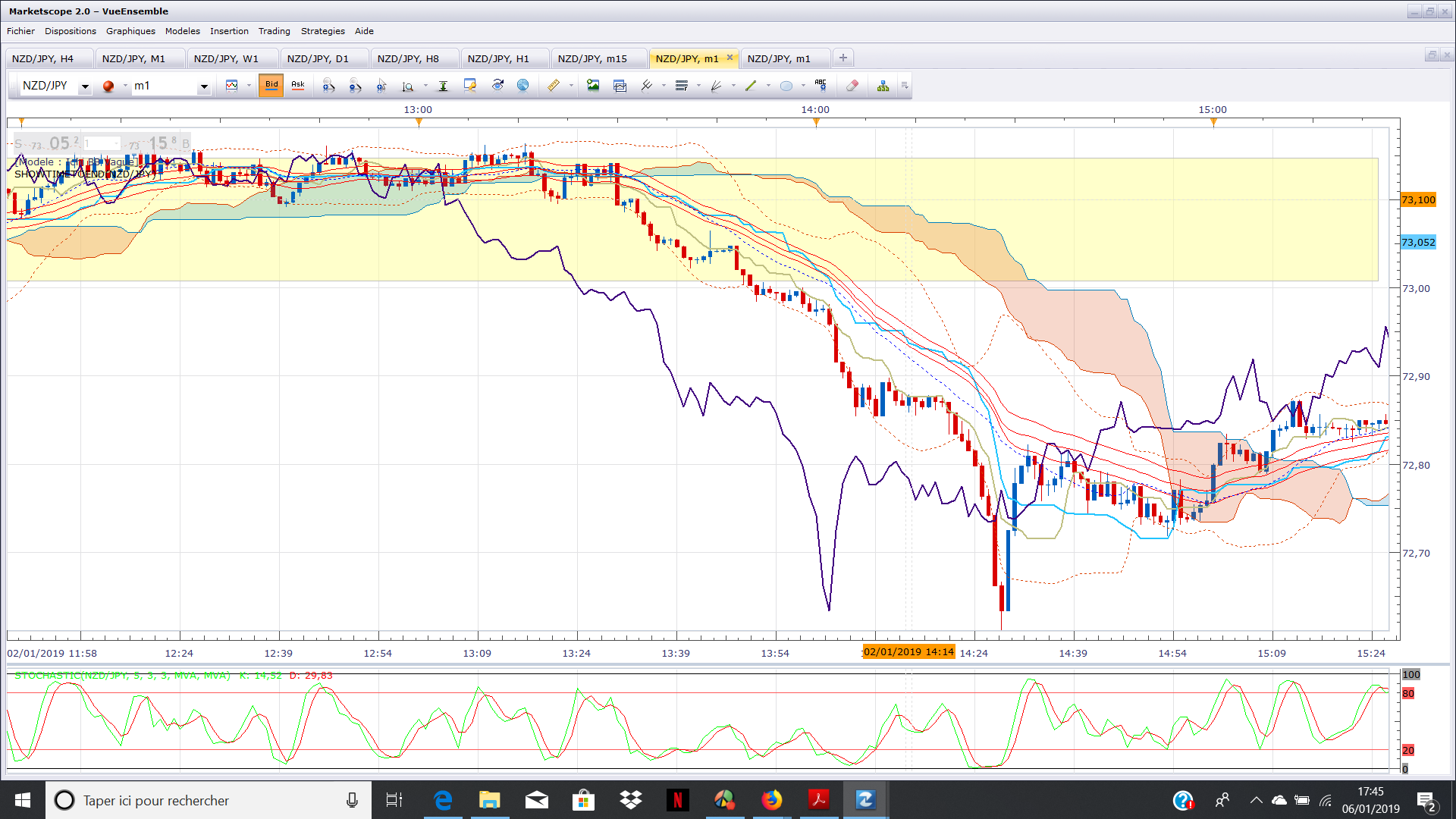Click the Windows search box
The width and height of the screenshot is (1456, 819).
click(209, 800)
